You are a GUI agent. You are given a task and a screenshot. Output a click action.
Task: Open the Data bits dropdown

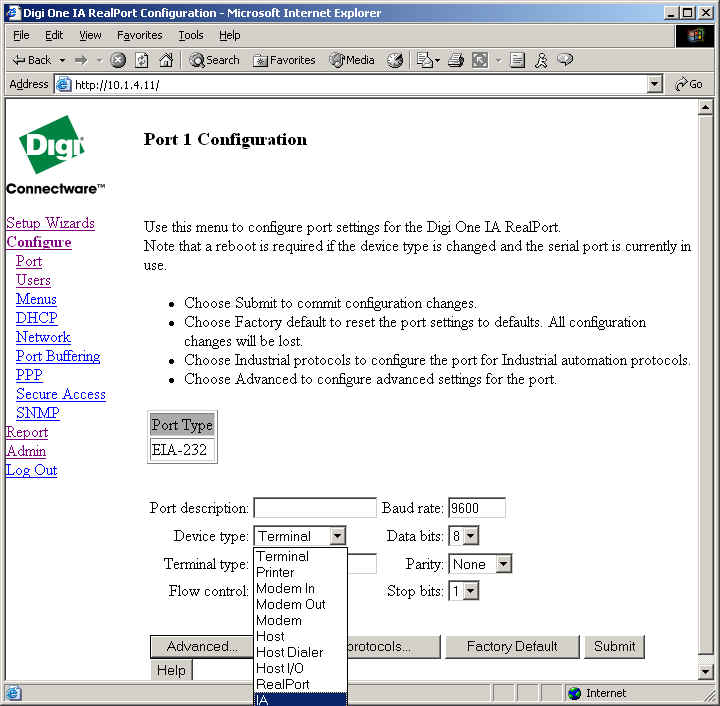pyautogui.click(x=471, y=536)
